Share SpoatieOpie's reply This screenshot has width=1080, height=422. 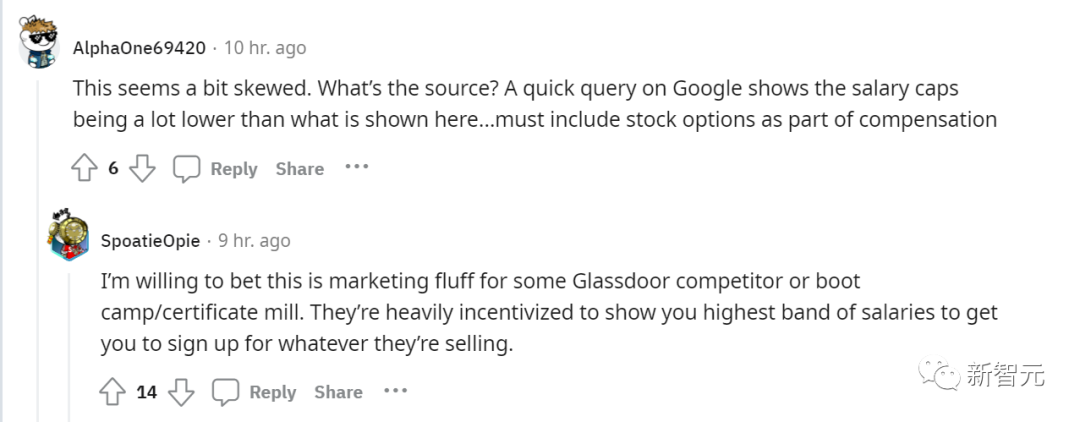pyautogui.click(x=338, y=392)
